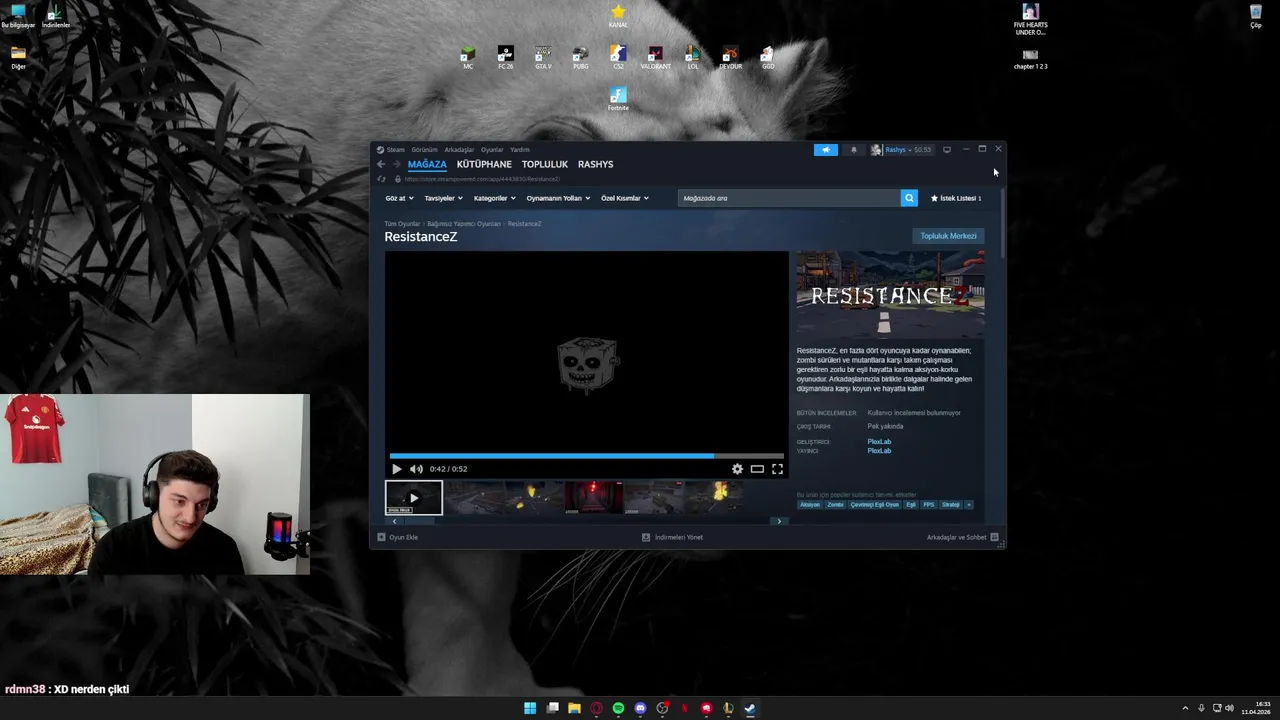Screen dimensions: 1280x720
Task: Focus the Mağazada ara search field
Action: [789, 198]
